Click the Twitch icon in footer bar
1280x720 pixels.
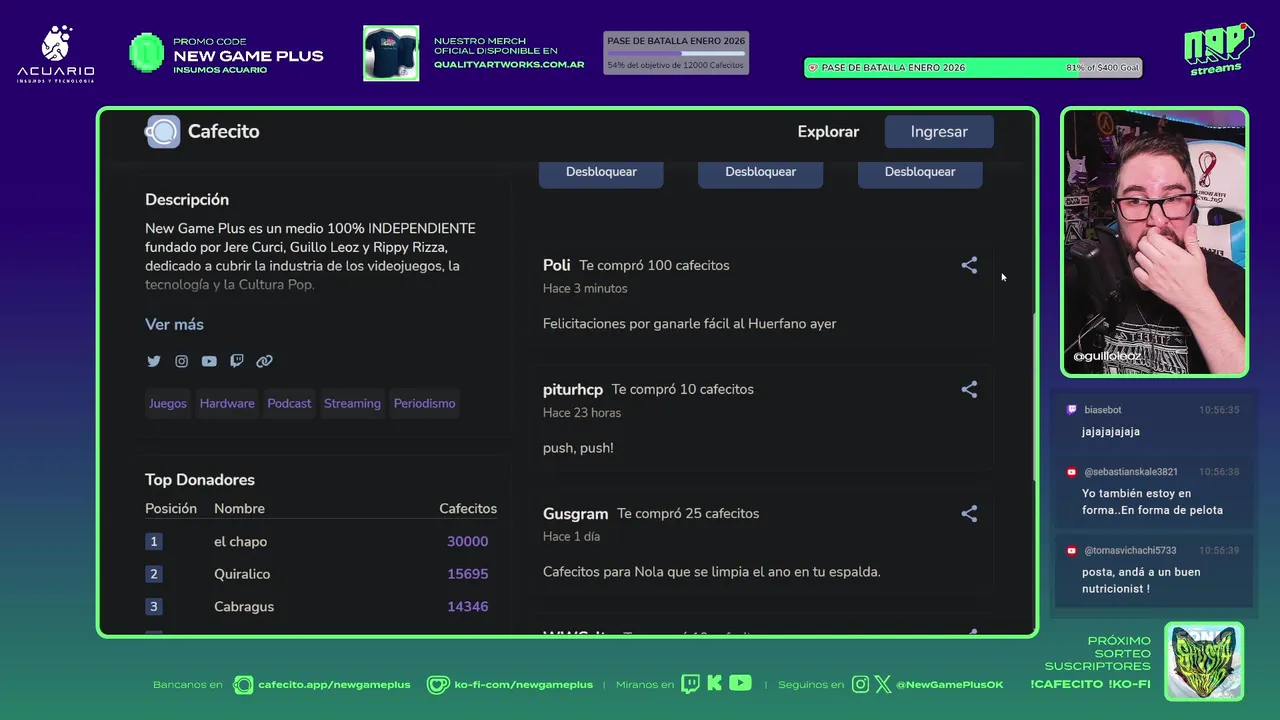(x=690, y=684)
